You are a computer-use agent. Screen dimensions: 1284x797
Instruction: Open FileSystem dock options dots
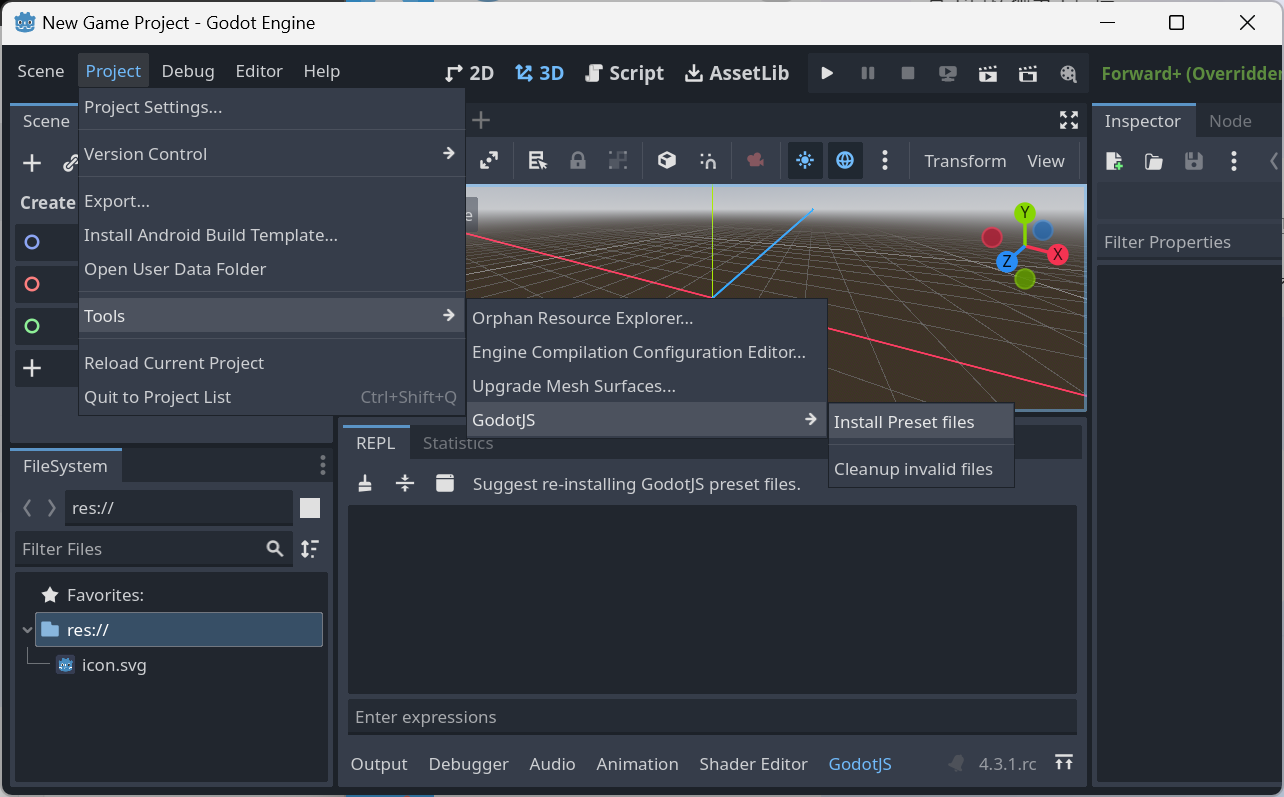click(322, 465)
